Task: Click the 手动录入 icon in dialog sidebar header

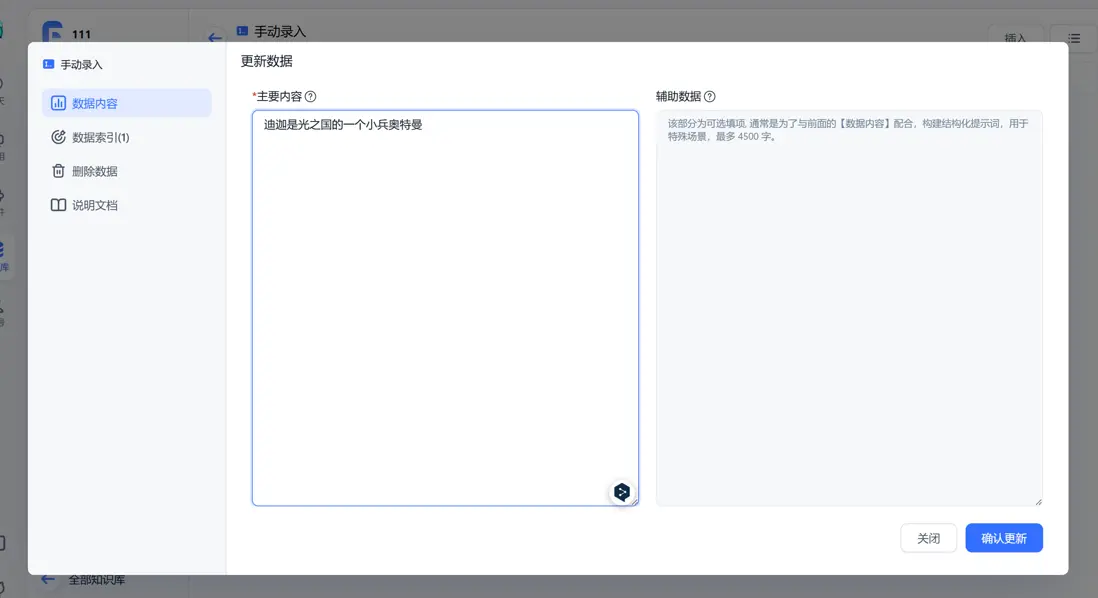Action: pos(48,64)
